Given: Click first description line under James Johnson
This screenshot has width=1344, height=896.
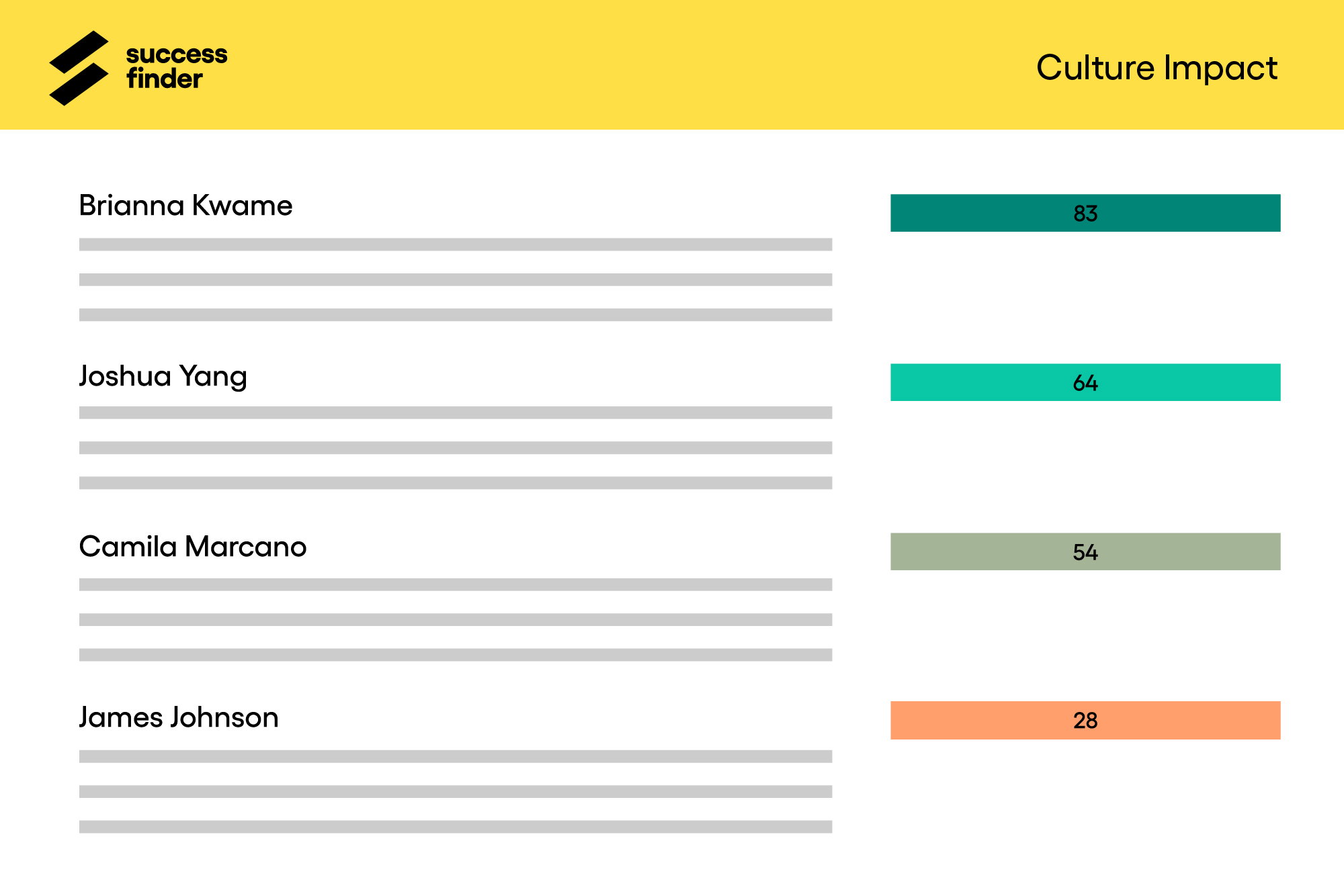Looking at the screenshot, I should point(456,756).
